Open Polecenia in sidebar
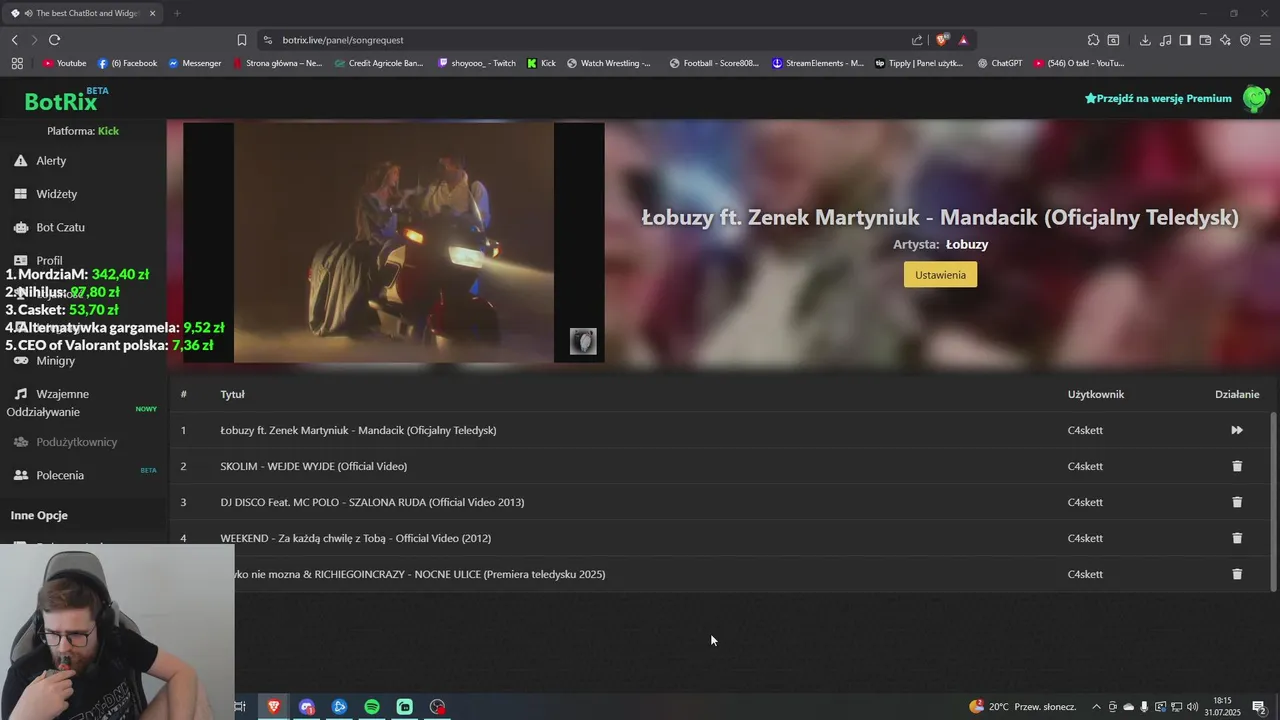This screenshot has height=720, width=1280. coord(60,475)
